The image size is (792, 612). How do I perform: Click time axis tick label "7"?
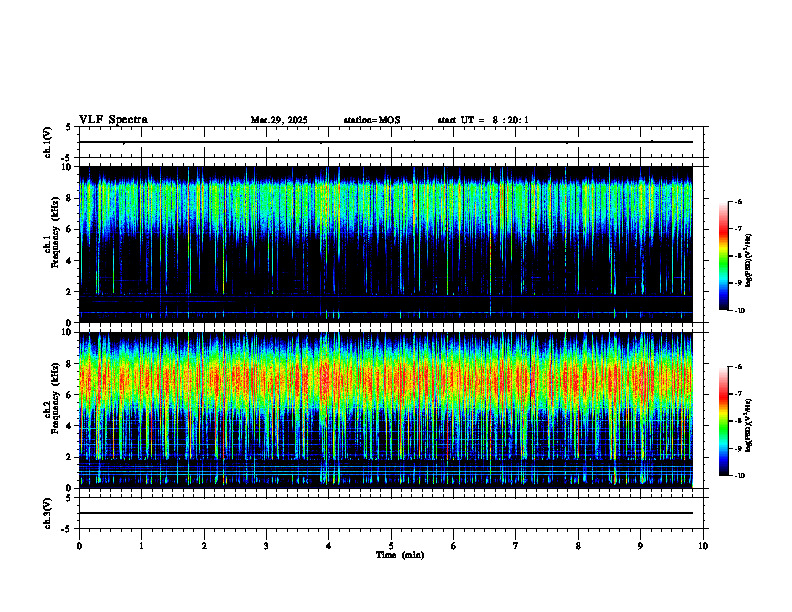[516, 546]
